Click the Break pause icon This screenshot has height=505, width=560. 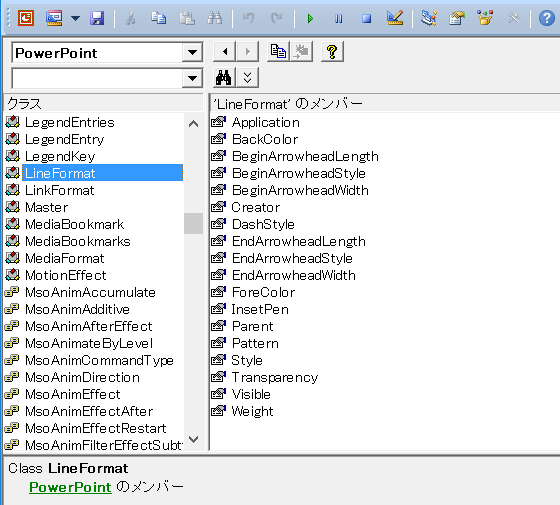point(339,18)
